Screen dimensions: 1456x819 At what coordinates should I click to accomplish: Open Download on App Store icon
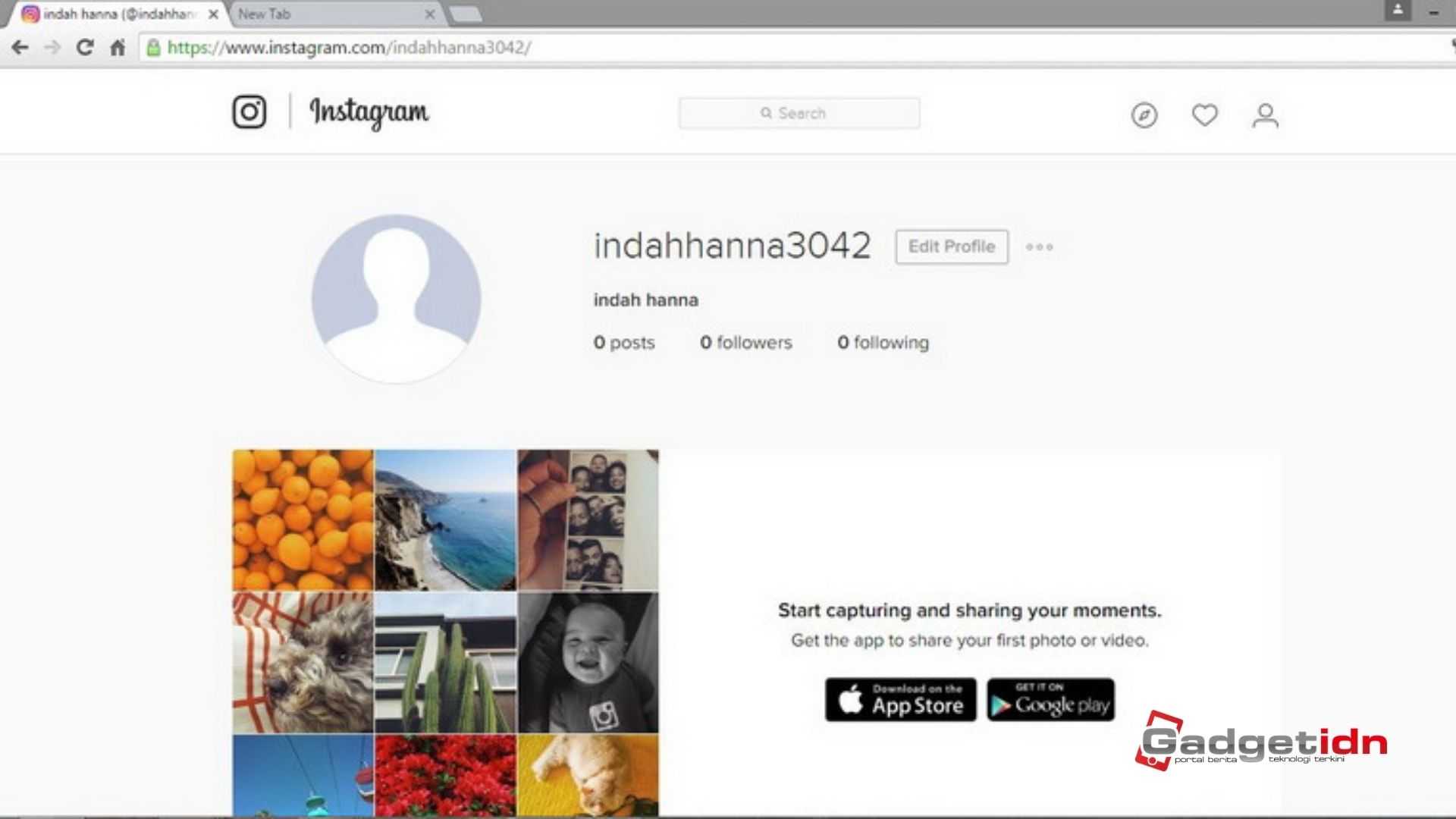click(900, 701)
